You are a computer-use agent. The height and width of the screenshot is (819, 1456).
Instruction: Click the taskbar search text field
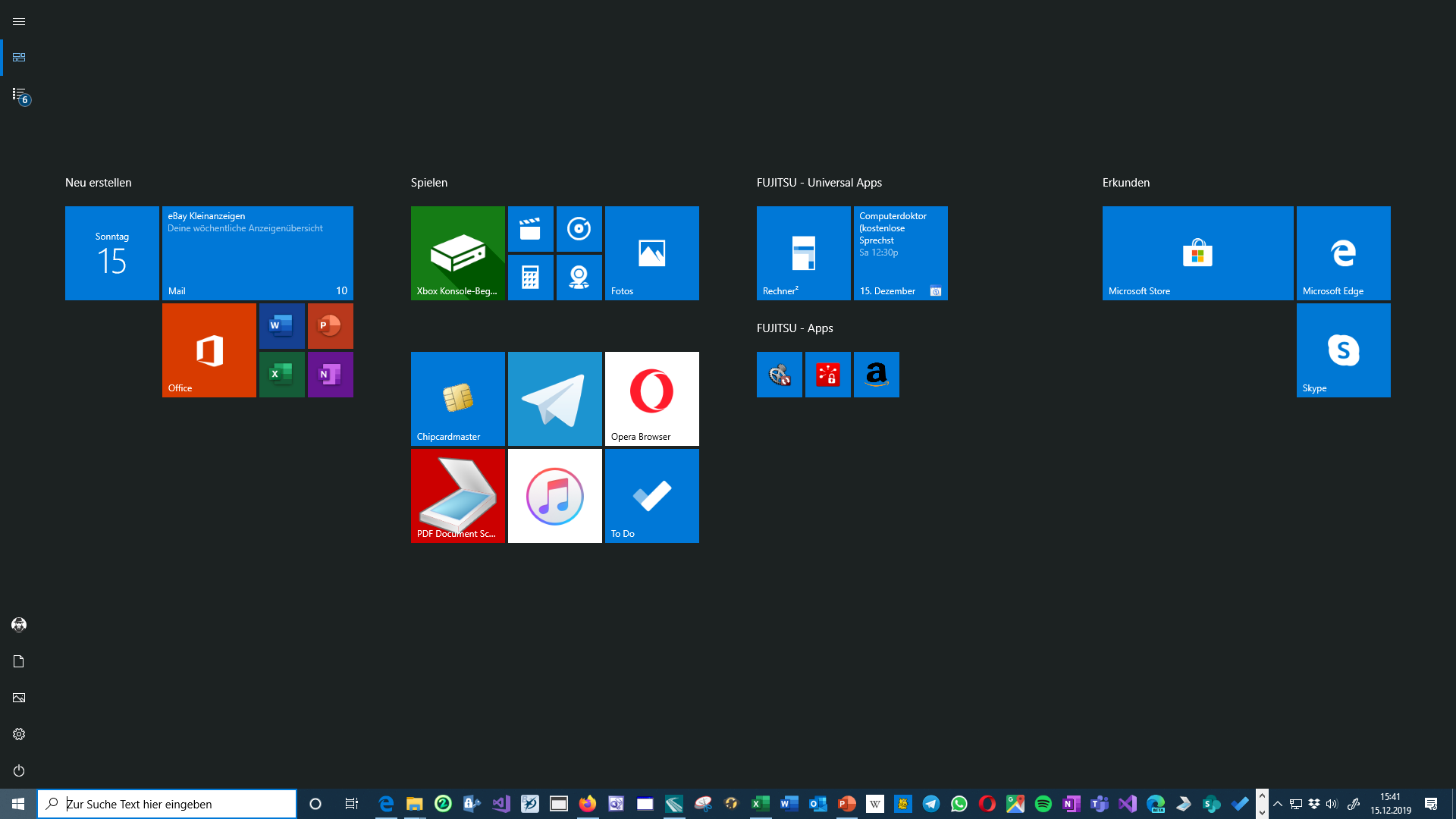[174, 804]
